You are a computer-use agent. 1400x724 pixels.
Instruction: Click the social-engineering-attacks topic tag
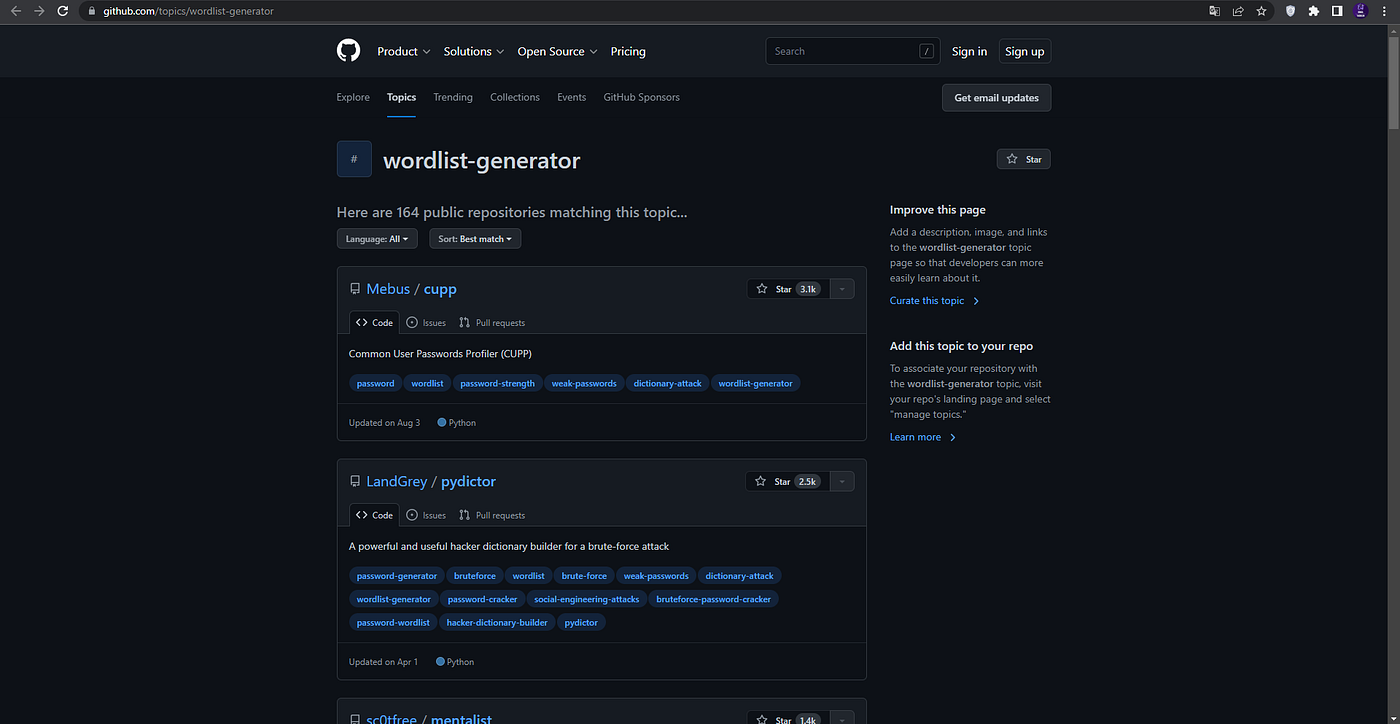click(x=587, y=599)
